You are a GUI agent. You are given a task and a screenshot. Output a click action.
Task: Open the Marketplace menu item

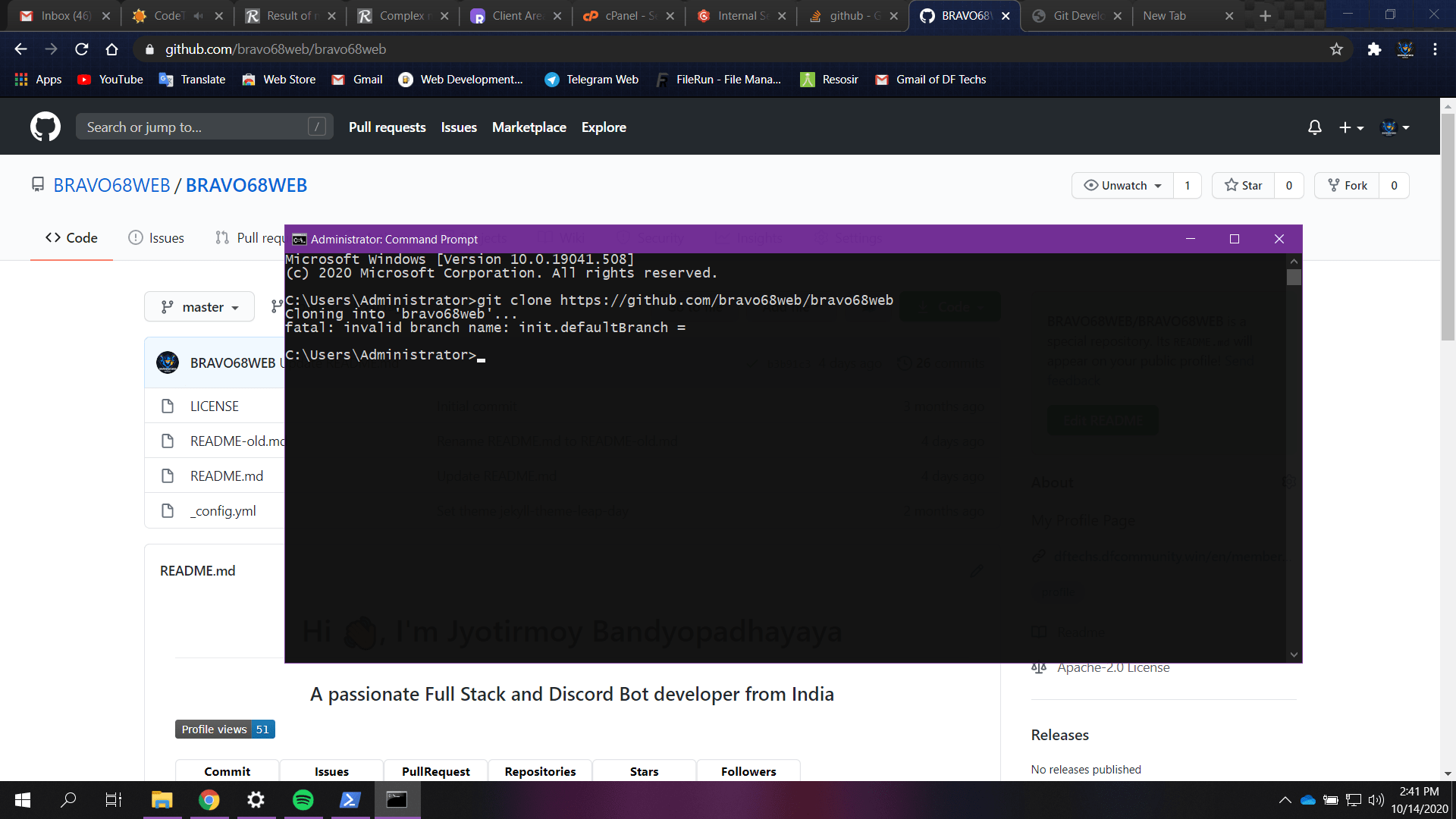529,127
